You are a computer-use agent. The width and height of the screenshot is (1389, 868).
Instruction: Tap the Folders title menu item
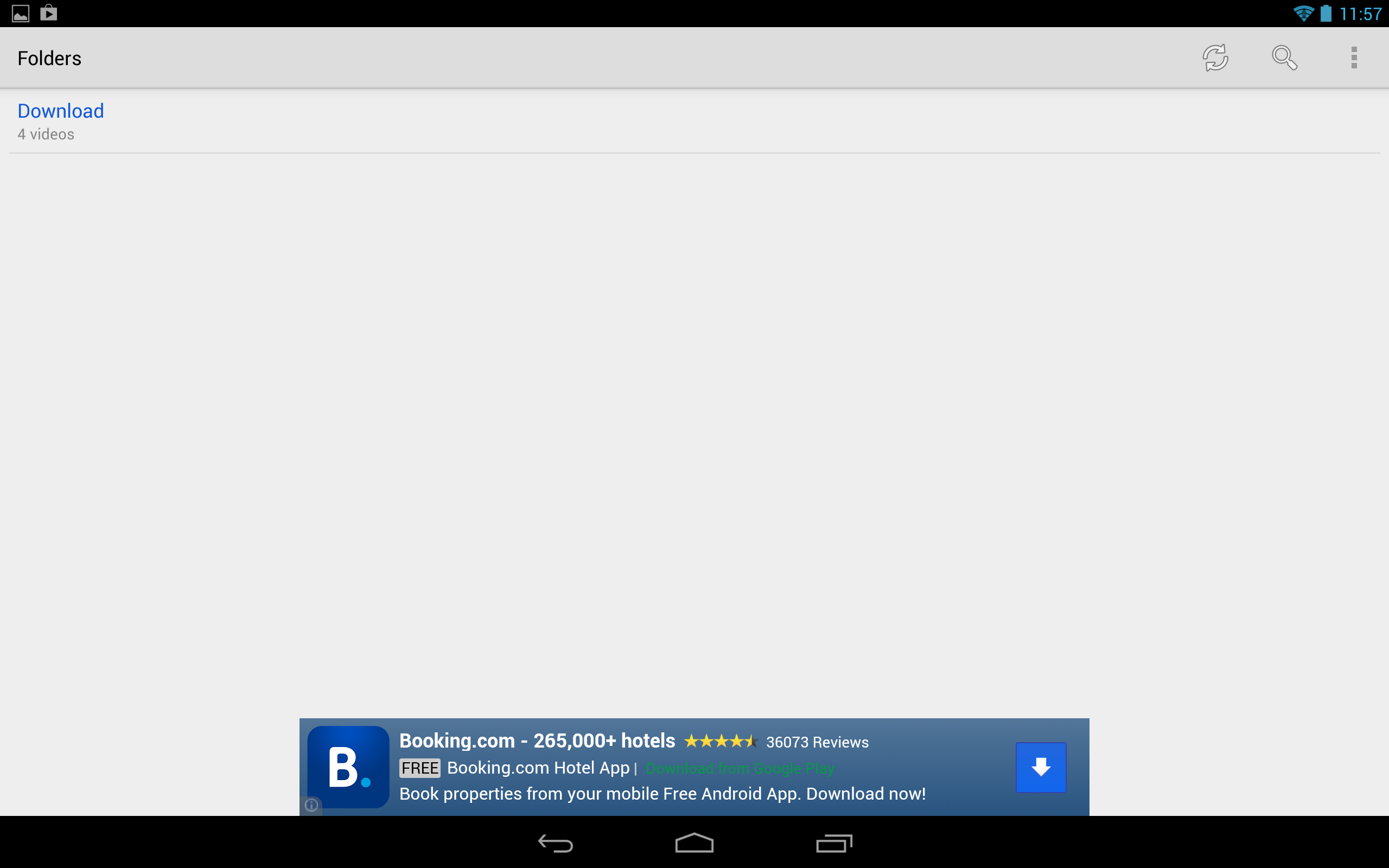click(49, 58)
